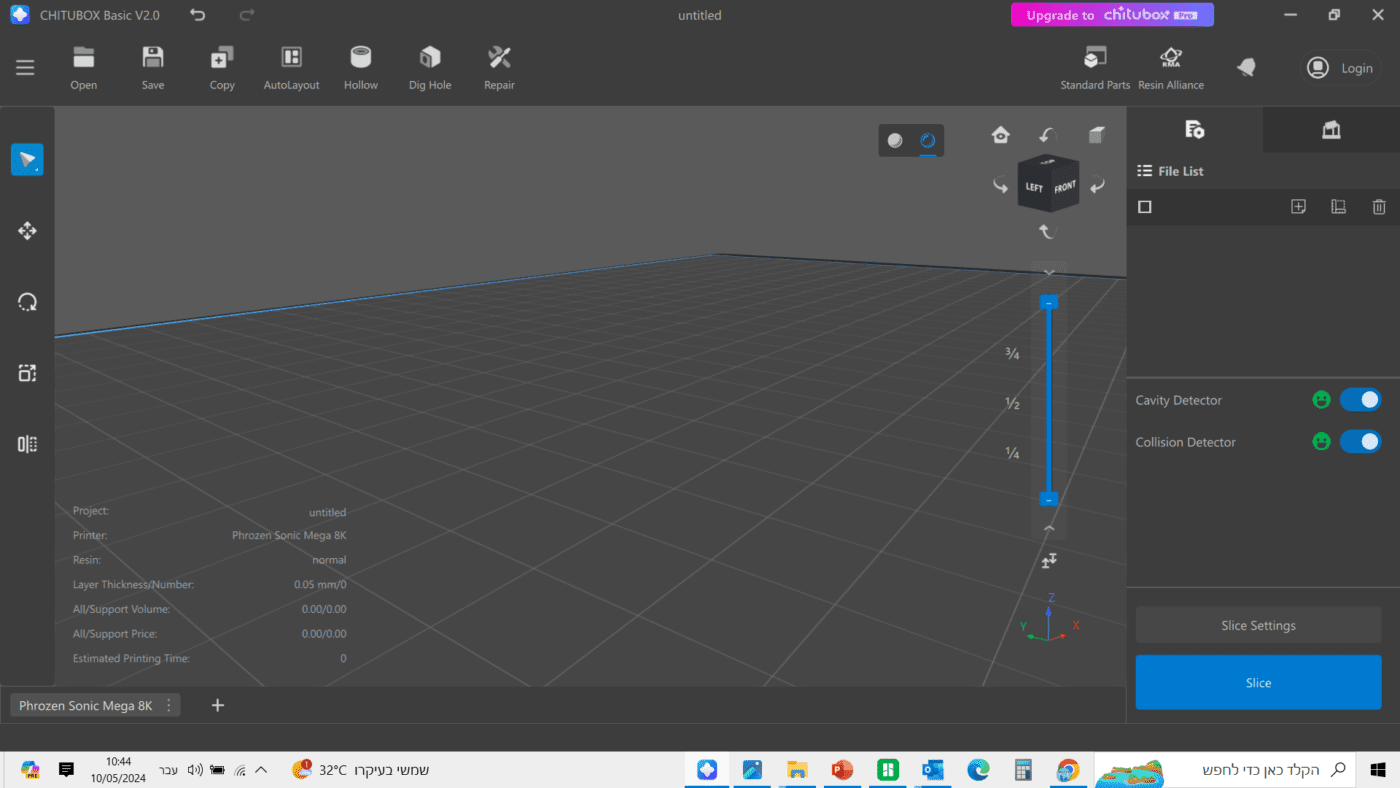Activate the Scale tool in left sidebar

27,373
